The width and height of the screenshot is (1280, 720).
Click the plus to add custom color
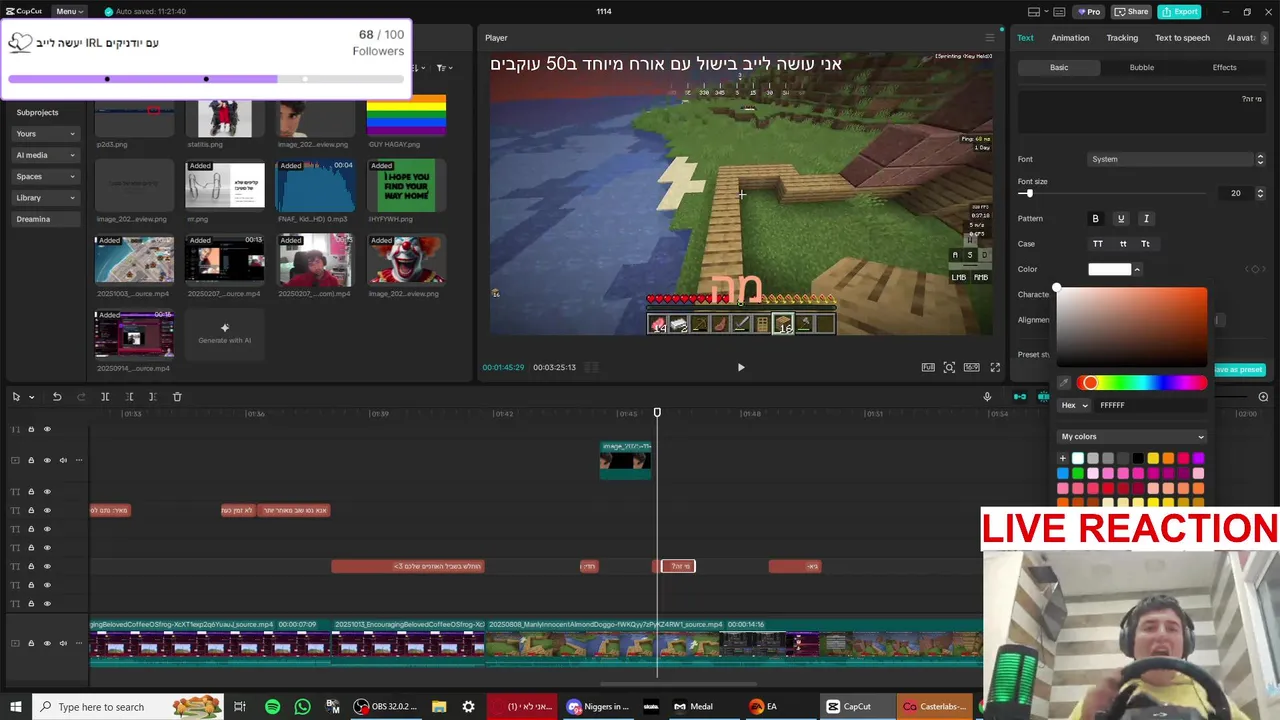pyautogui.click(x=1063, y=458)
